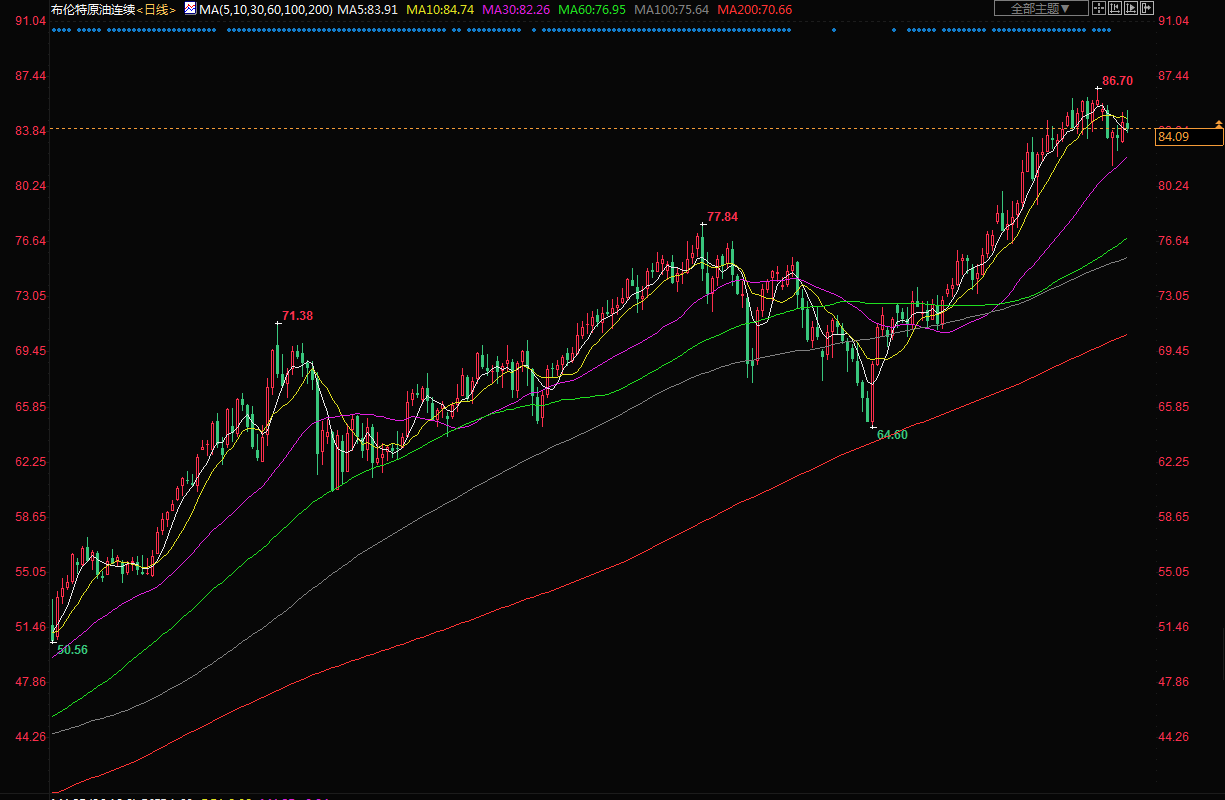Click the orange up-arrow above price 84.09

click(1218, 123)
